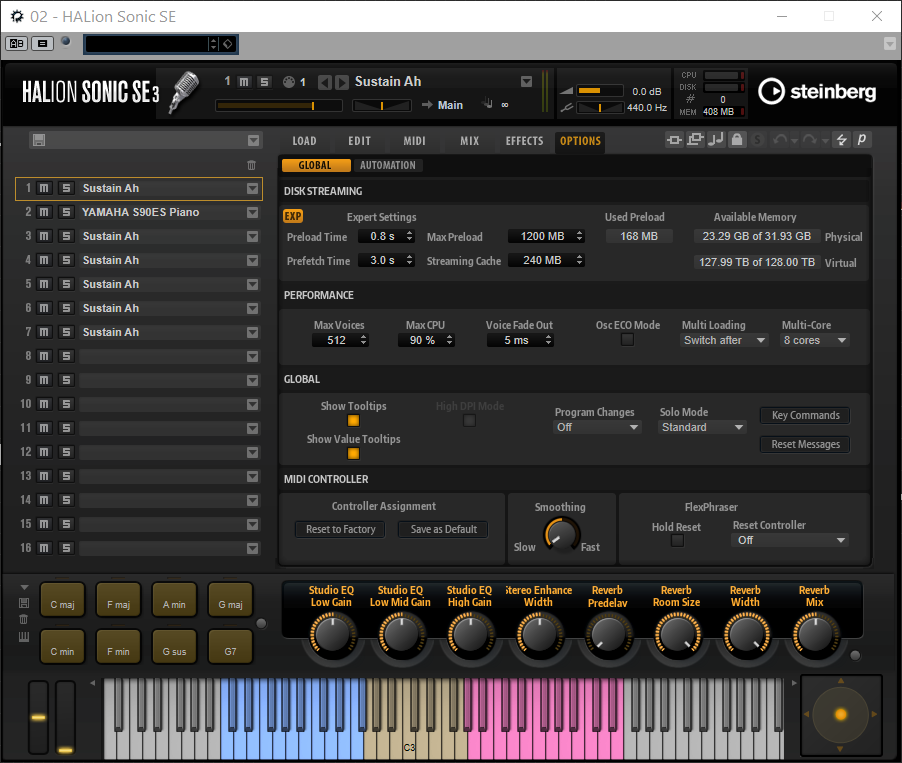
Task: Click the Steinberg logo
Action: coord(817,91)
